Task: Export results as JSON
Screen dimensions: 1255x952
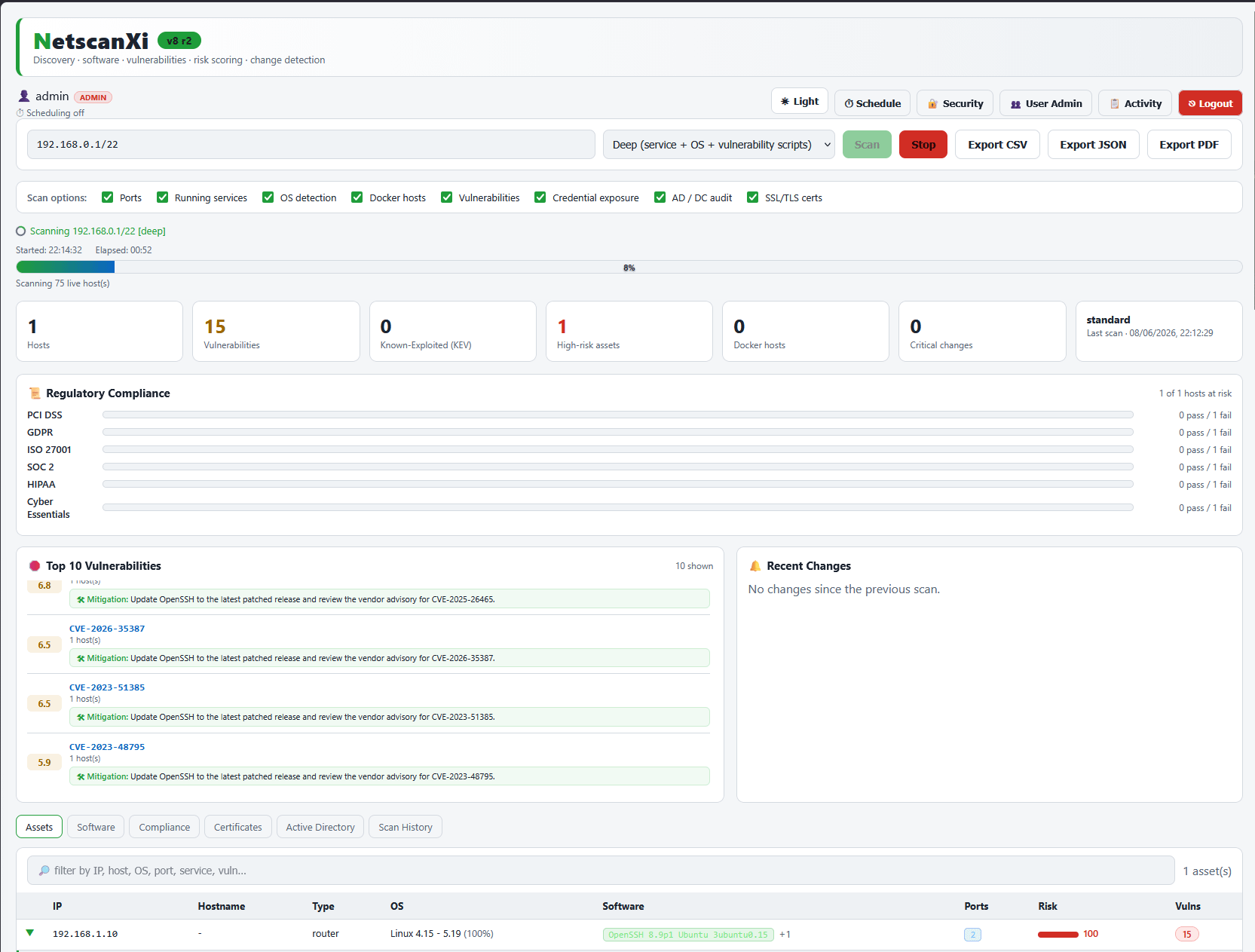Action: (1093, 145)
